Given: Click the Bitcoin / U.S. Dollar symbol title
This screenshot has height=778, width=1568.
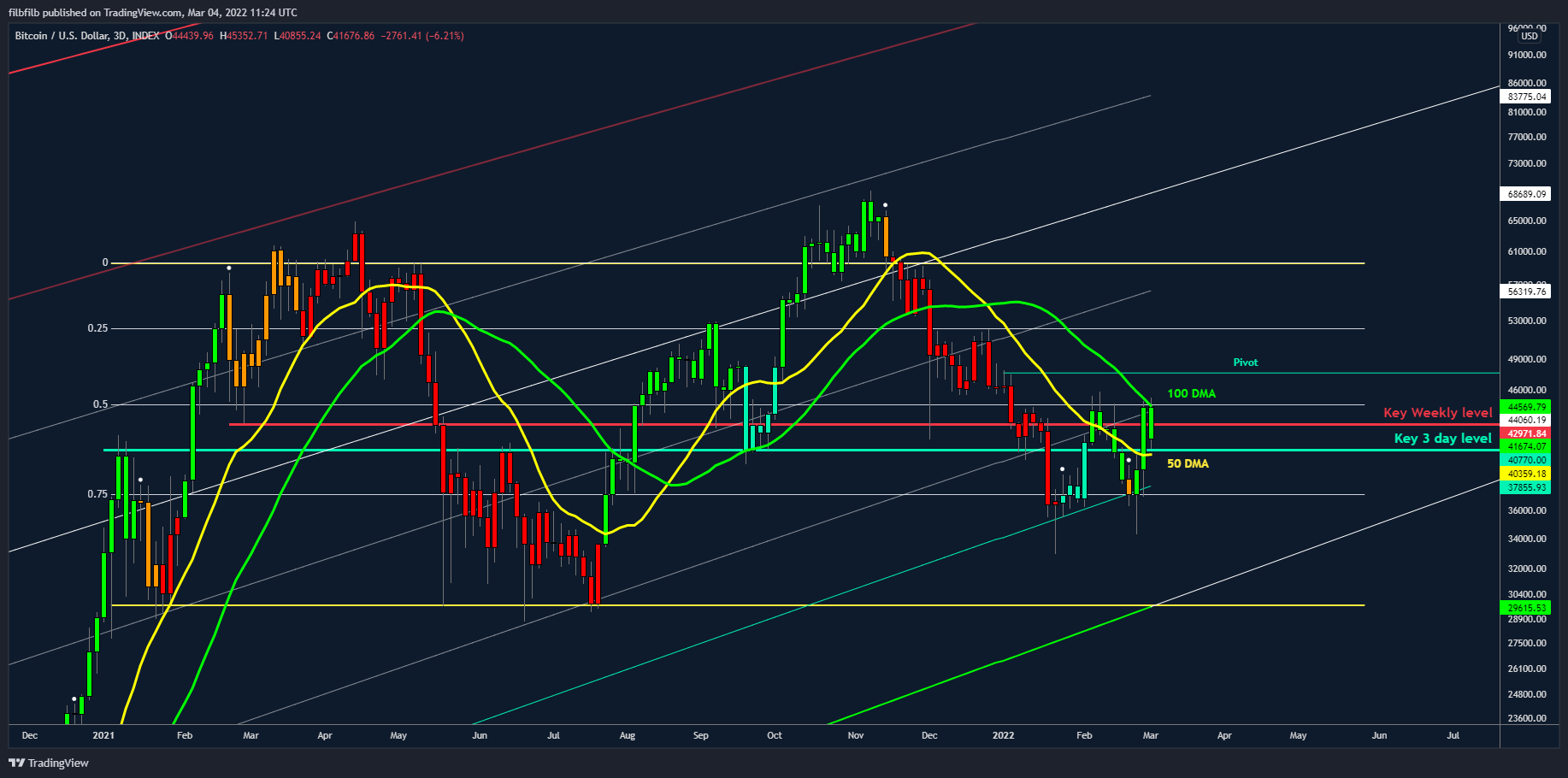Looking at the screenshot, I should [x=85, y=36].
